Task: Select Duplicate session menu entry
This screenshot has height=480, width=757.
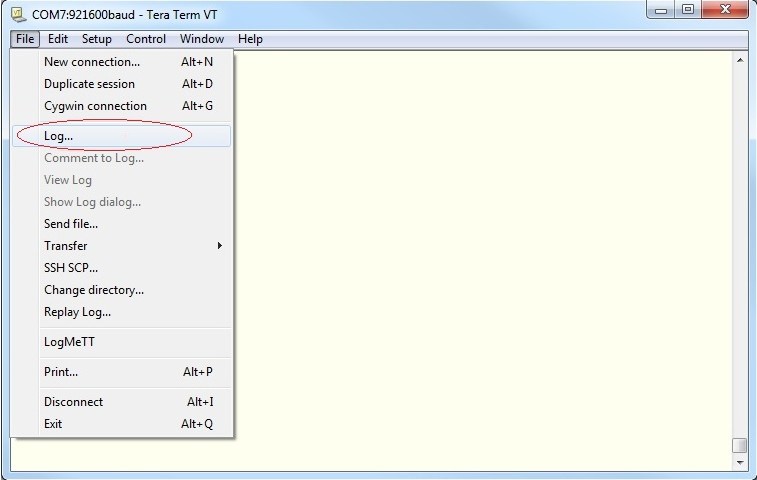Action: coord(121,84)
